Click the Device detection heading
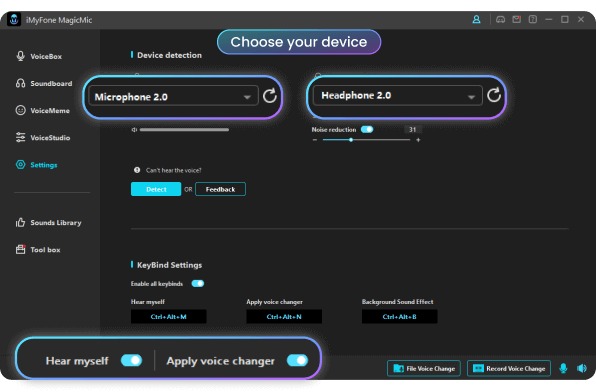596x392 pixels. pos(170,55)
